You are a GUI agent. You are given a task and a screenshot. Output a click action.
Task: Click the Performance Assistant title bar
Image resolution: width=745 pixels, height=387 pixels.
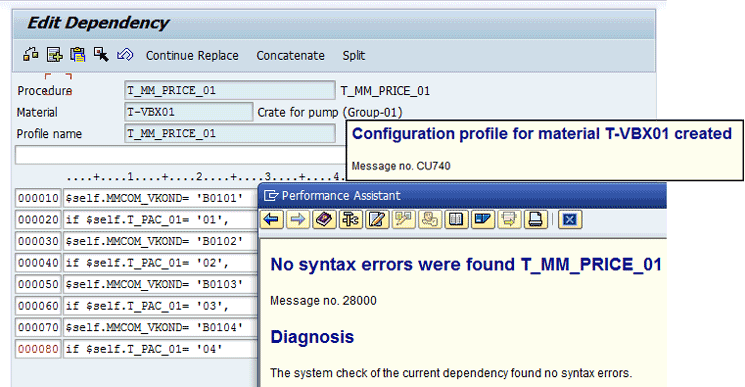tap(463, 196)
